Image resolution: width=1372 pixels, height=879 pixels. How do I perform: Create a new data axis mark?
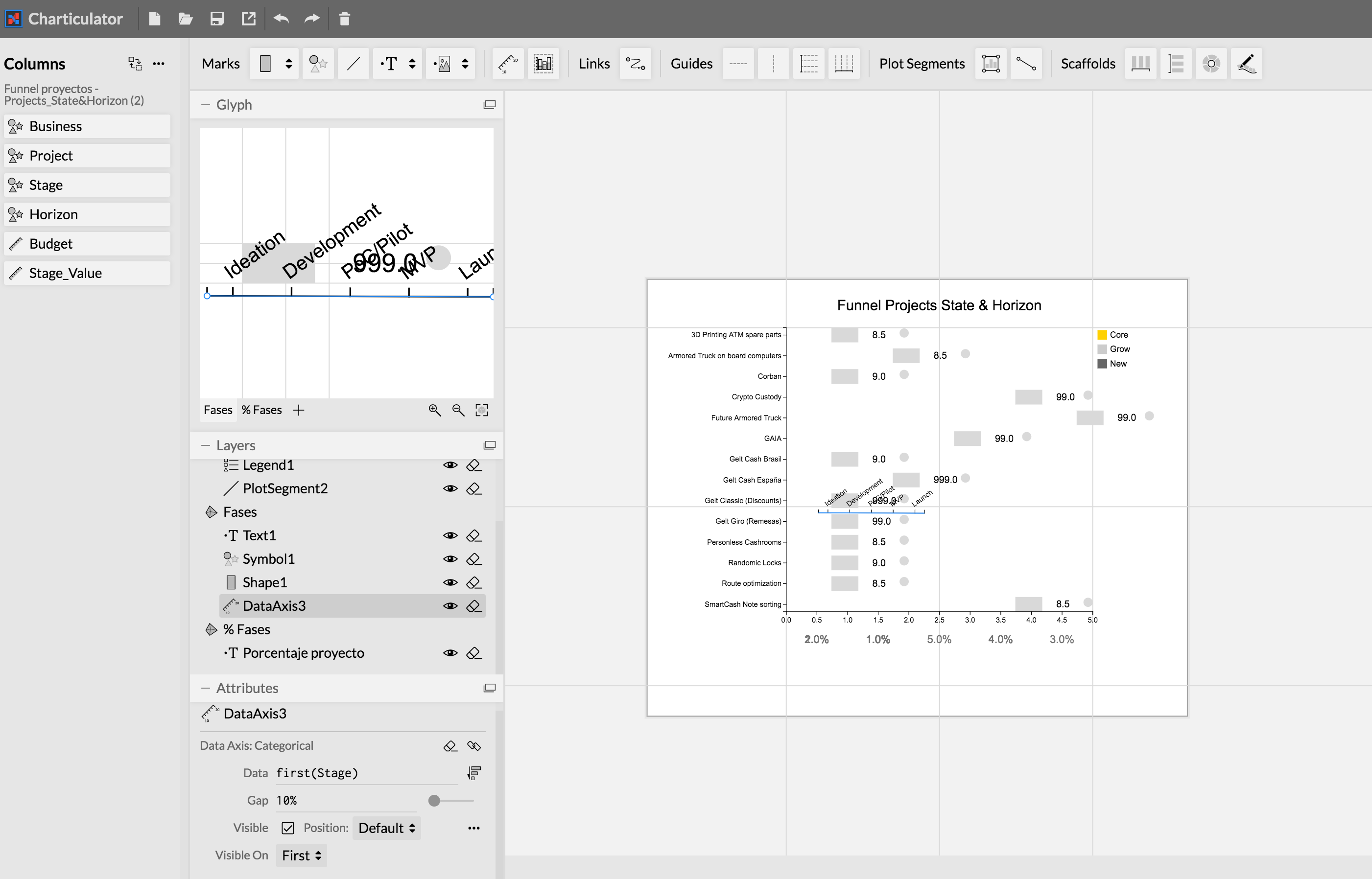507,63
